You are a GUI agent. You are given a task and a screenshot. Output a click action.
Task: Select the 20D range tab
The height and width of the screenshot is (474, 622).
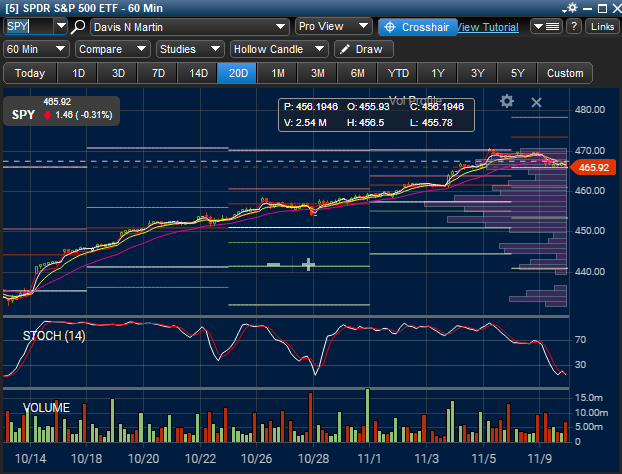238,73
